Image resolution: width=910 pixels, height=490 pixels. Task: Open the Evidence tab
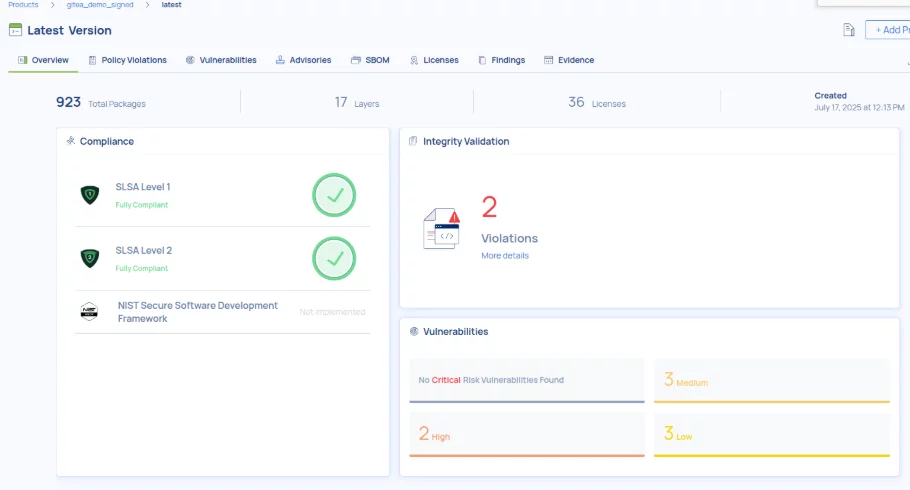[x=569, y=60]
